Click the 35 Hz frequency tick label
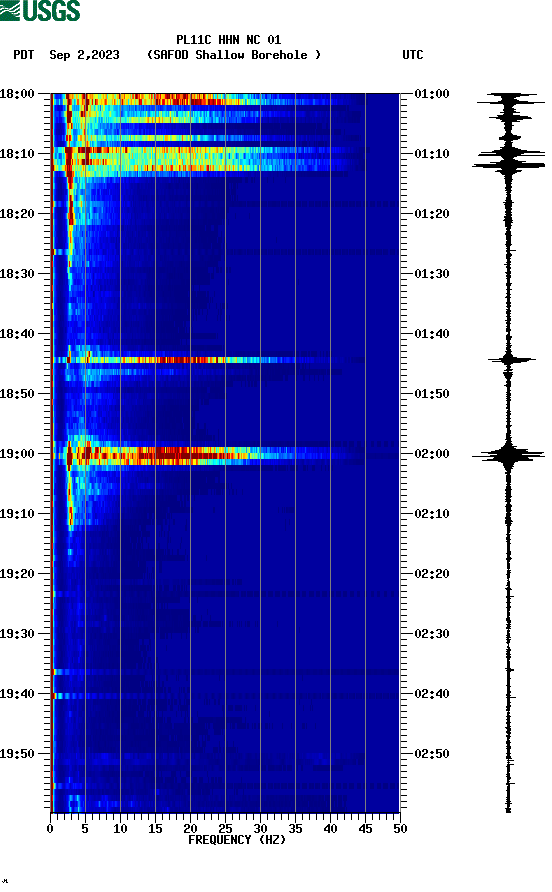The width and height of the screenshot is (552, 892). (x=295, y=829)
